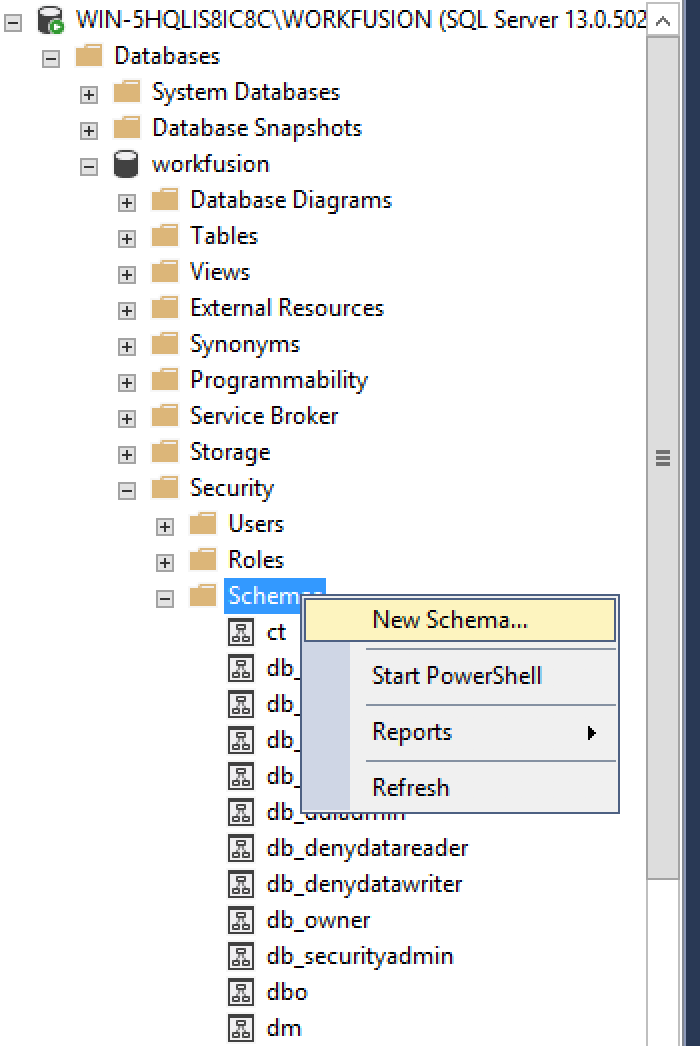The width and height of the screenshot is (700, 1046).
Task: Expand the Service Broker node
Action: point(127,419)
